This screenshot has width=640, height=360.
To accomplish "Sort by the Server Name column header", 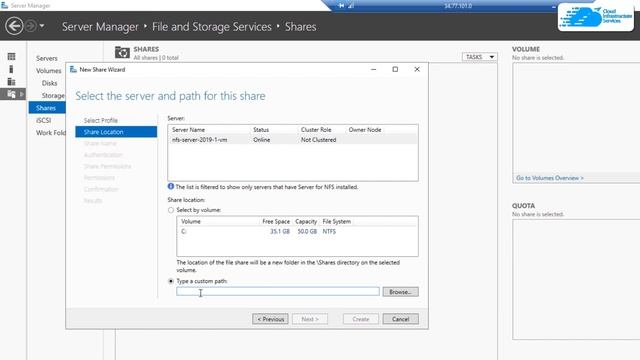I will 188,129.
